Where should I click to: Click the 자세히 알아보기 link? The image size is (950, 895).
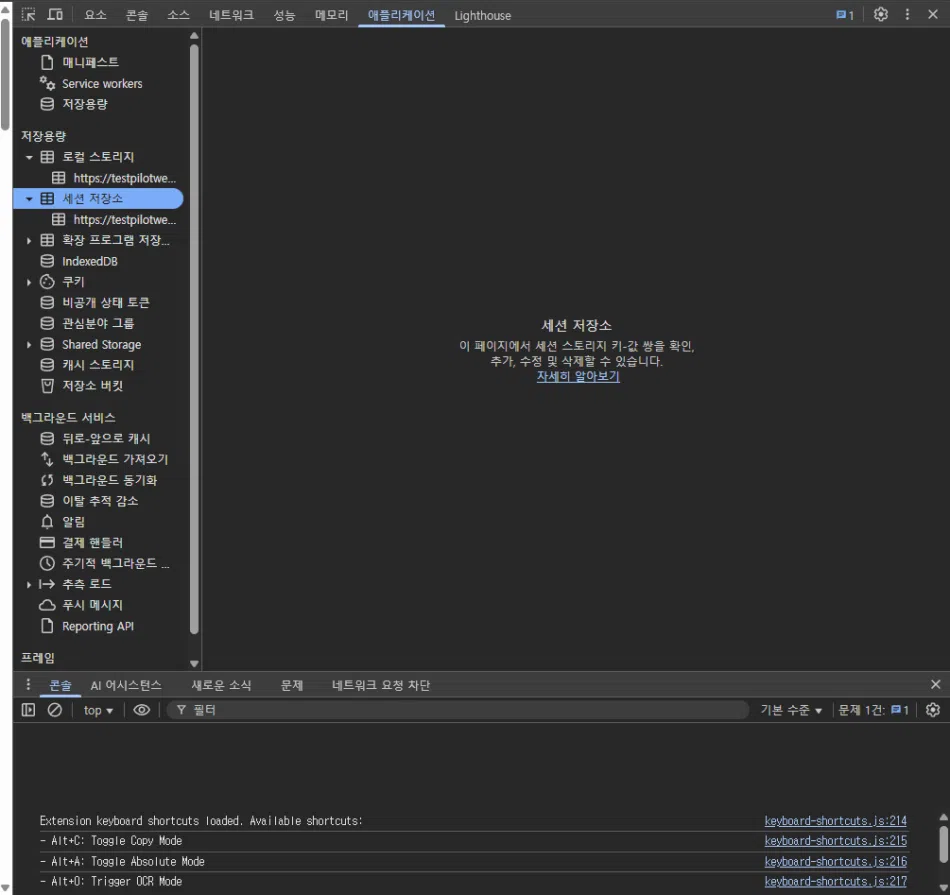pos(578,377)
